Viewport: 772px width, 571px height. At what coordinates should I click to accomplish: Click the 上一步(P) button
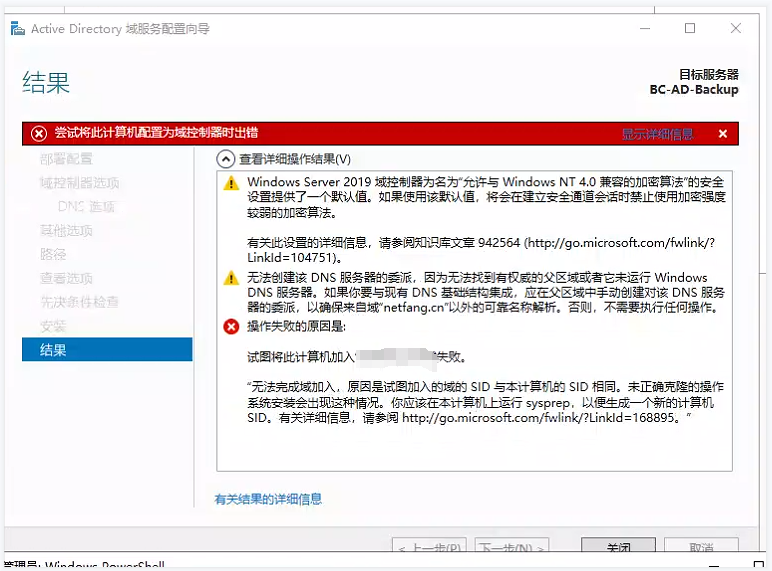[x=428, y=547]
